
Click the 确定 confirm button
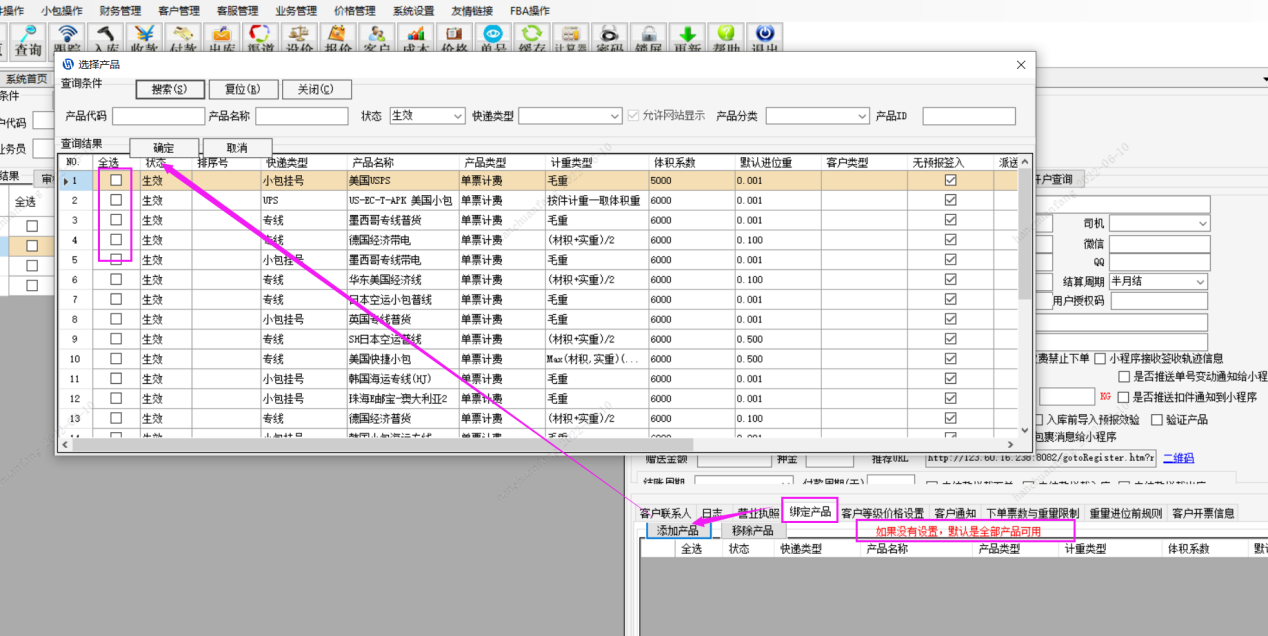tap(164, 147)
